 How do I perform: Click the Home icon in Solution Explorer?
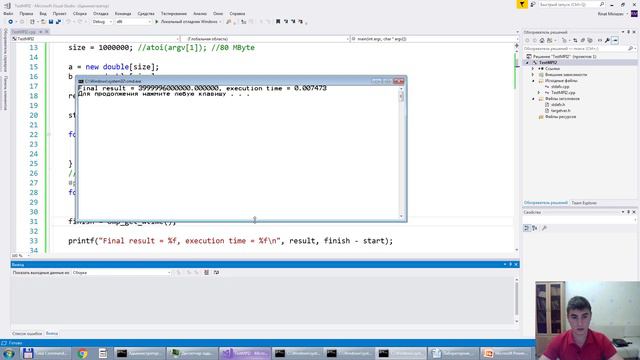tap(542, 40)
